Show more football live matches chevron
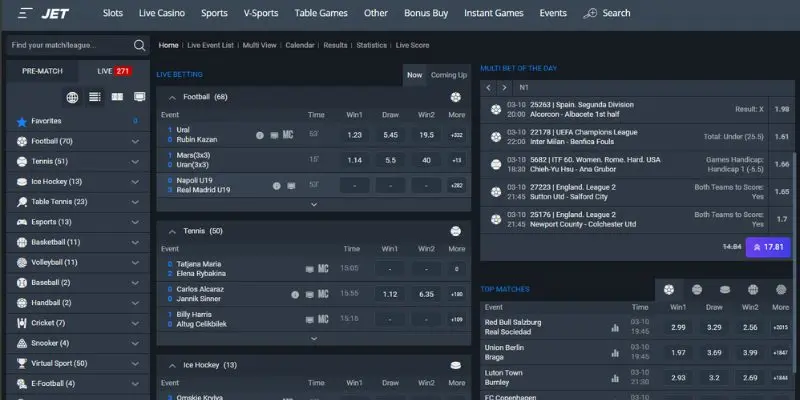Viewport: 800px width, 400px height. 314,204
